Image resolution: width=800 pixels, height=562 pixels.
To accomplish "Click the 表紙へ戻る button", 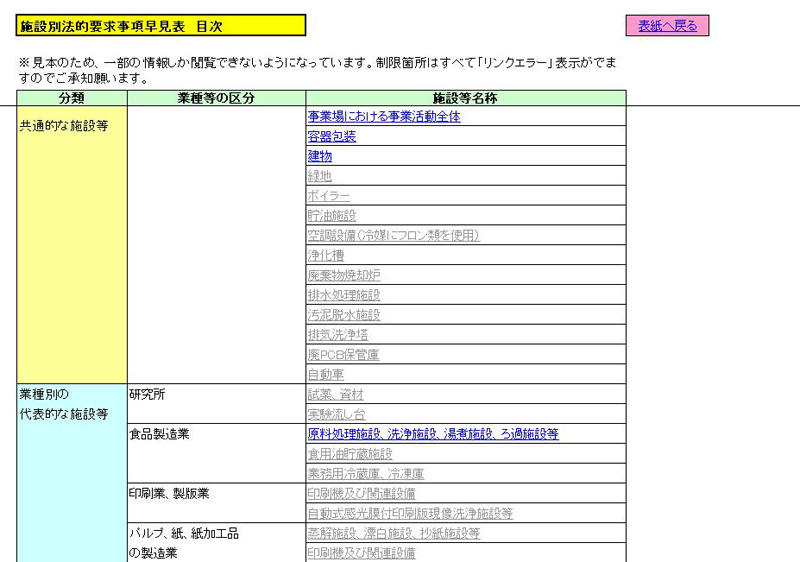I will (667, 26).
